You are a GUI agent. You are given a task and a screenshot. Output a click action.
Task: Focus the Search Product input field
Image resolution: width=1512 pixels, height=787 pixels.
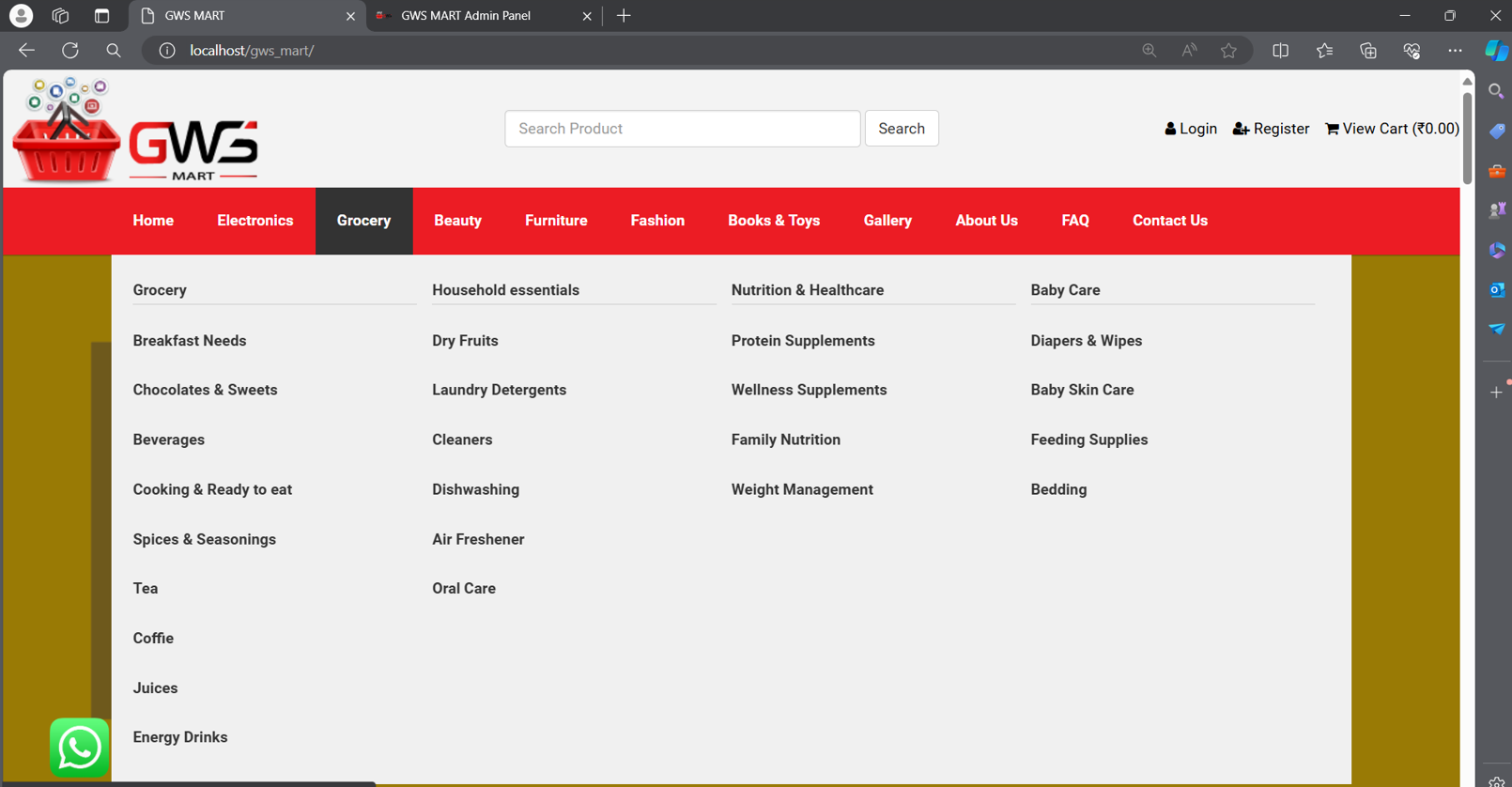682,129
